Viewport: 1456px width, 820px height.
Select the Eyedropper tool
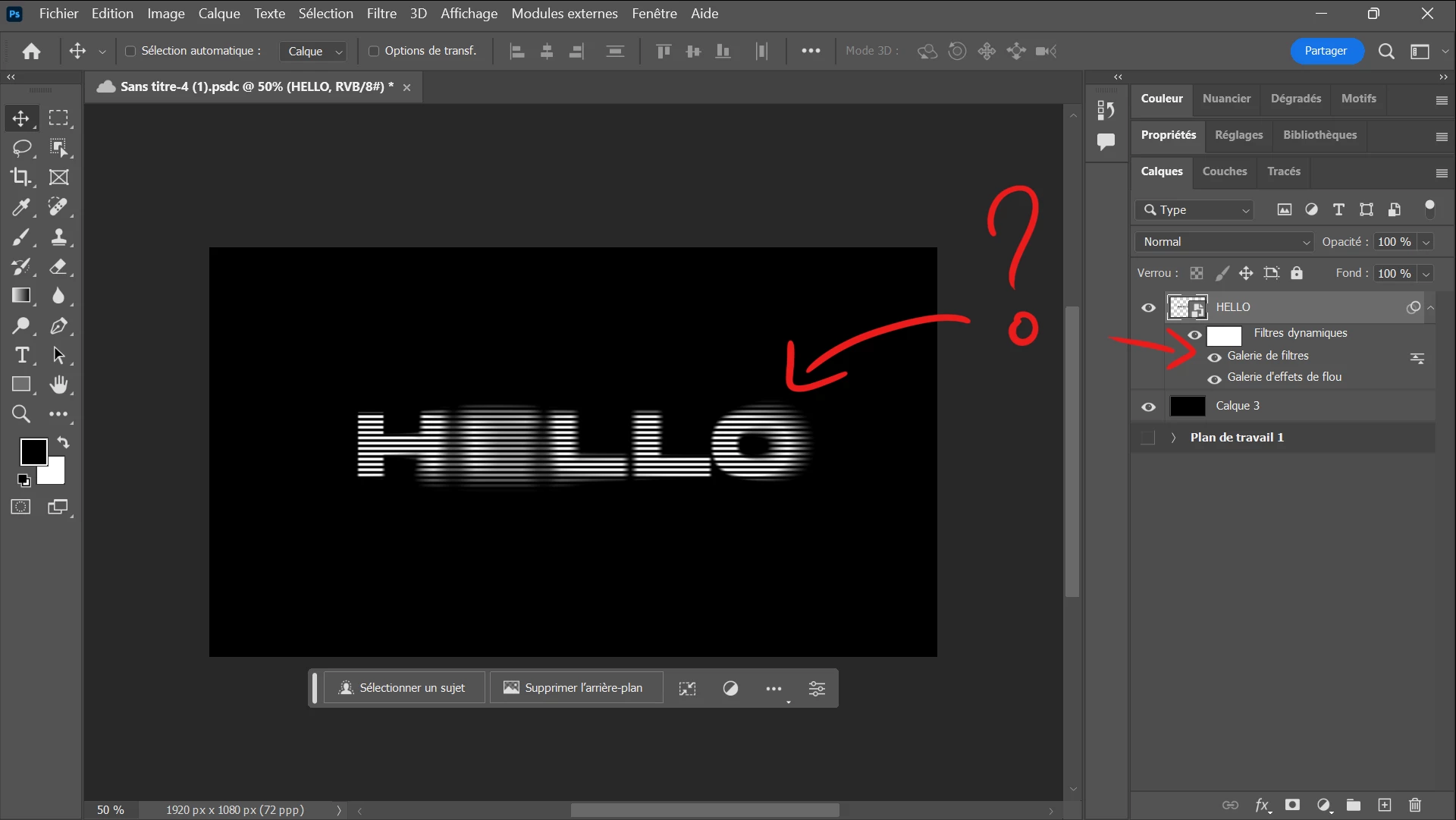coord(21,206)
